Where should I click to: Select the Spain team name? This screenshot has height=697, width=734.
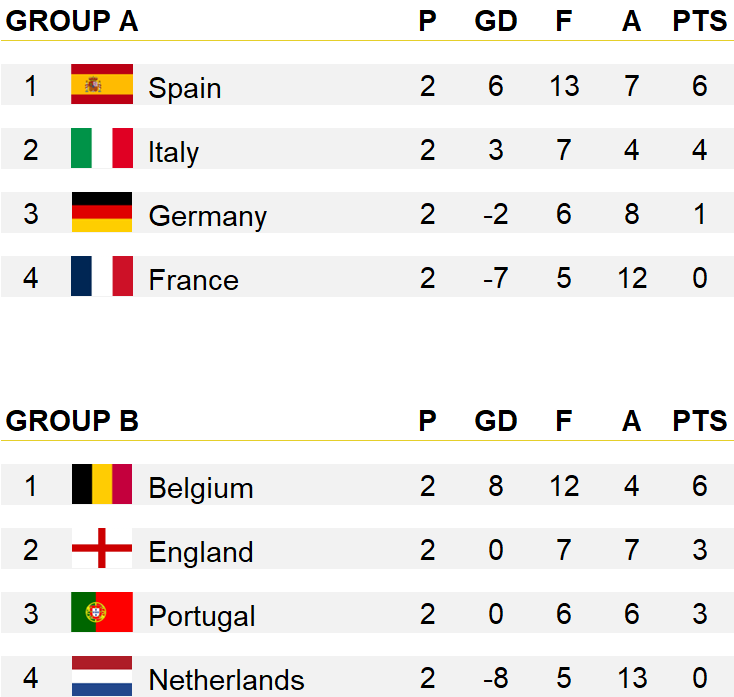point(184,88)
